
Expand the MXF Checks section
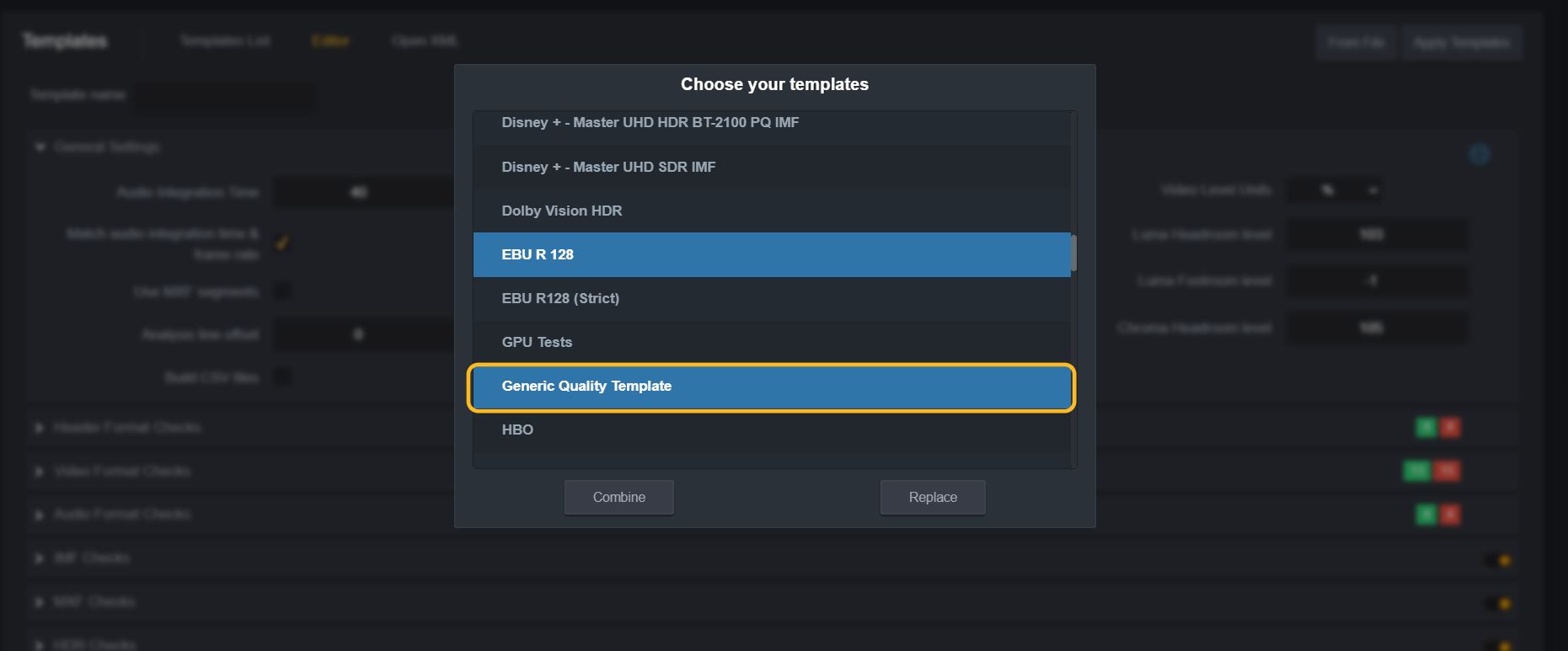click(39, 602)
